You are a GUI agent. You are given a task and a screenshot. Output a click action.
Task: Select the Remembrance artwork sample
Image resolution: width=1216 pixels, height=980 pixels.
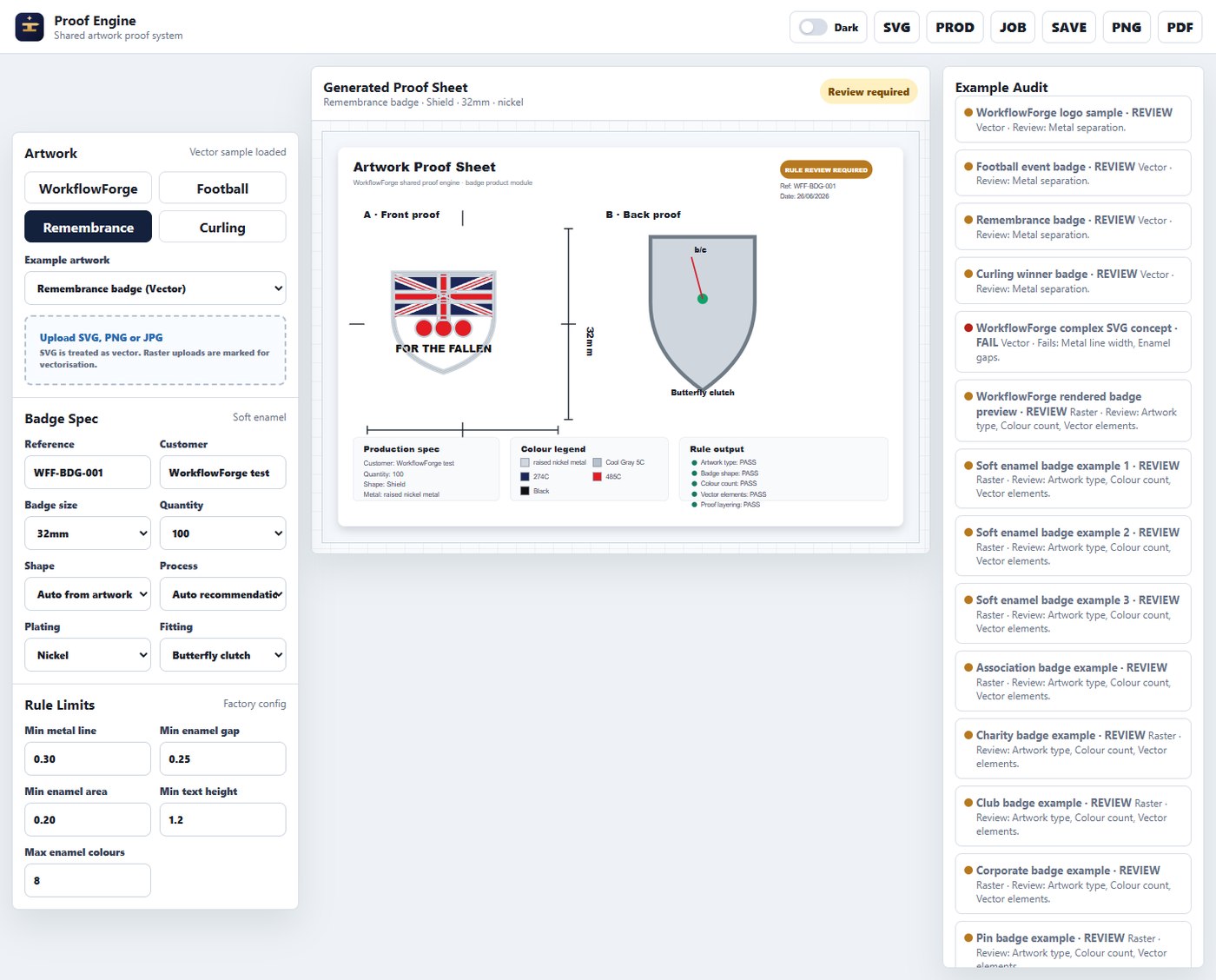pyautogui.click(x=88, y=227)
